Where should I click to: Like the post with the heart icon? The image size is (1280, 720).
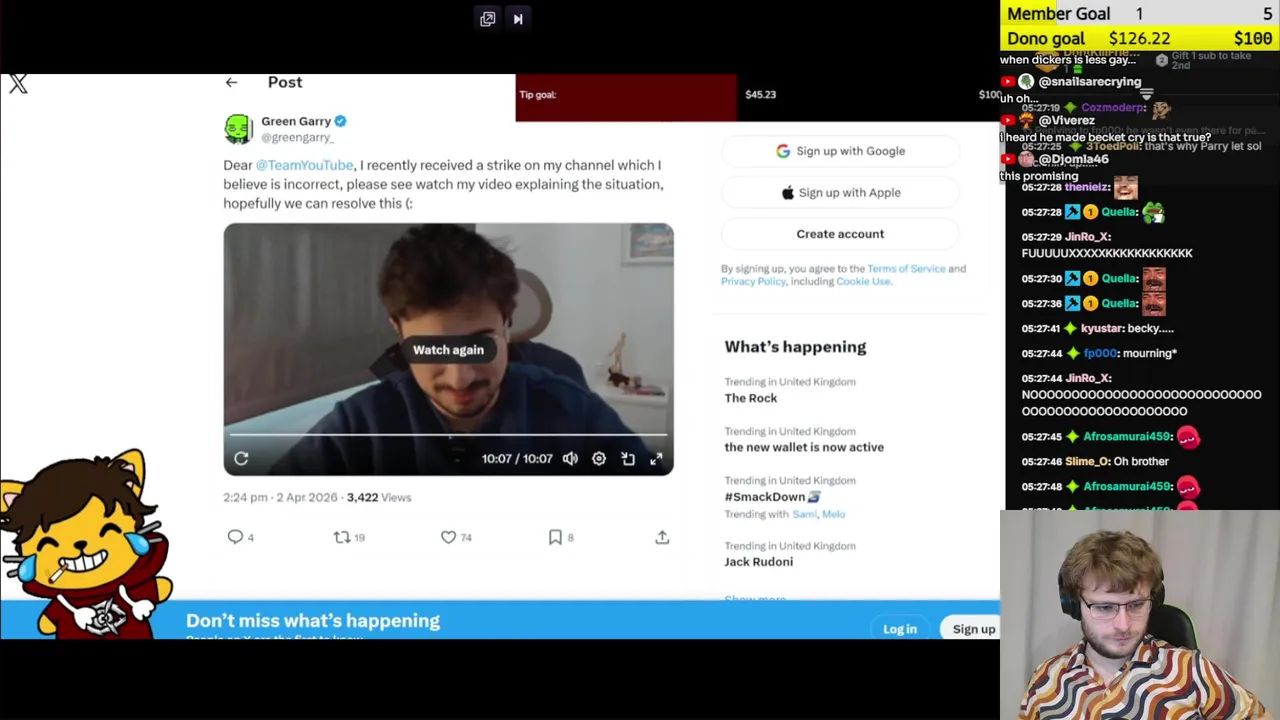(x=448, y=537)
